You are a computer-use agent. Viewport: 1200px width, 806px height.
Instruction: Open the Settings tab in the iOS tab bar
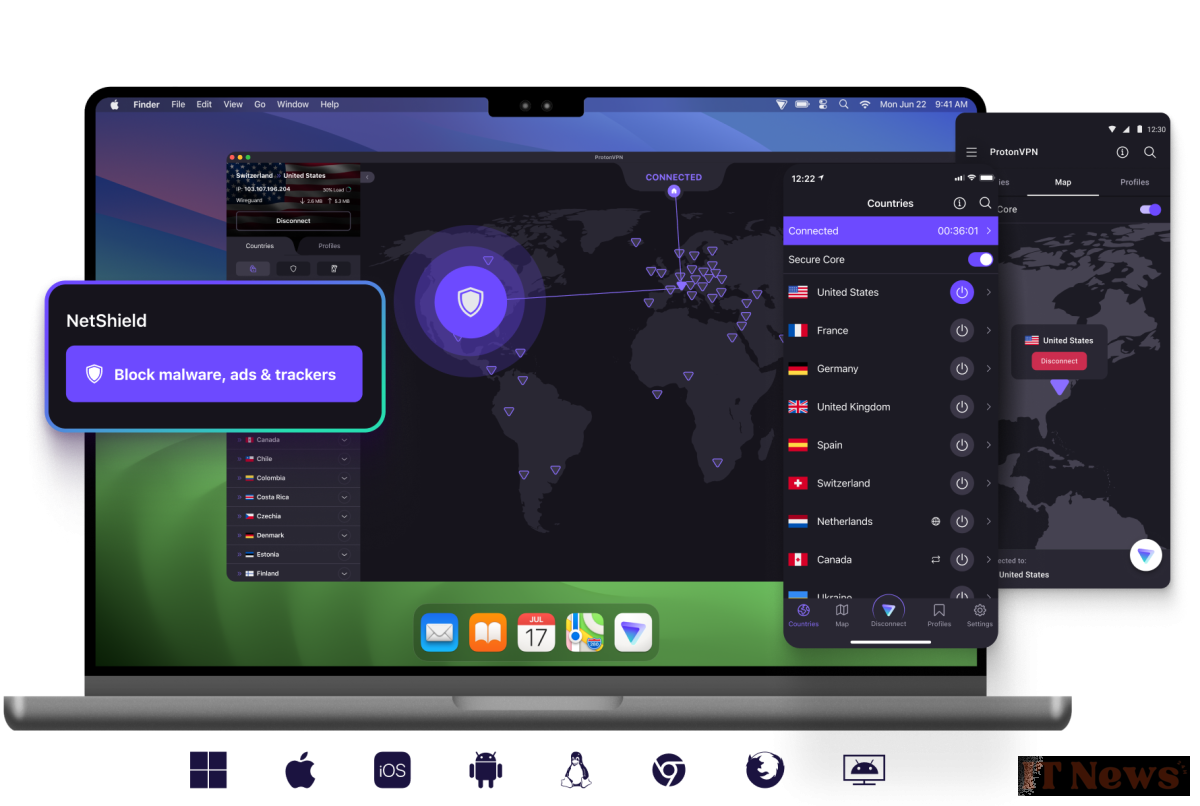[x=980, y=614]
